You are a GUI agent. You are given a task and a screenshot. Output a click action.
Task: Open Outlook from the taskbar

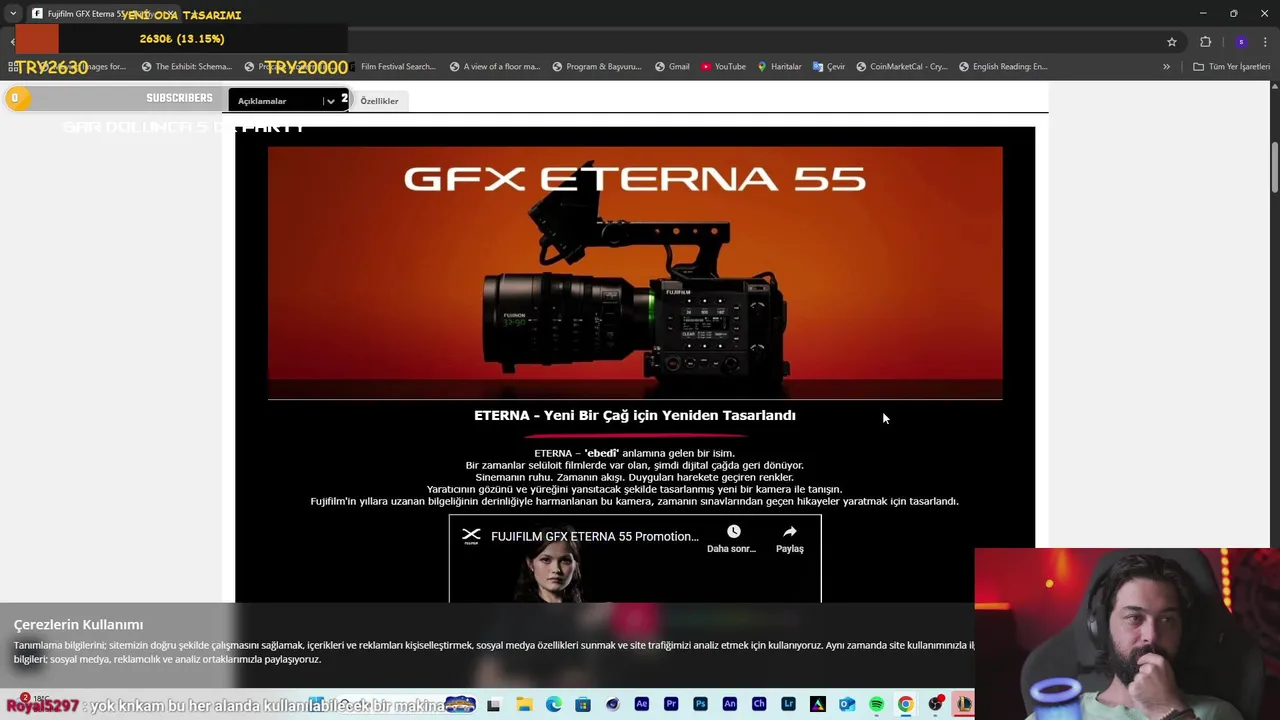847,705
